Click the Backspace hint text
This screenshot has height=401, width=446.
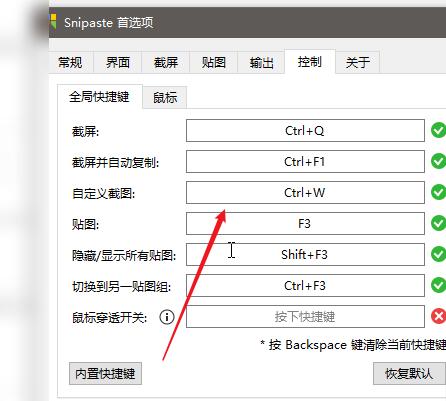click(353, 345)
